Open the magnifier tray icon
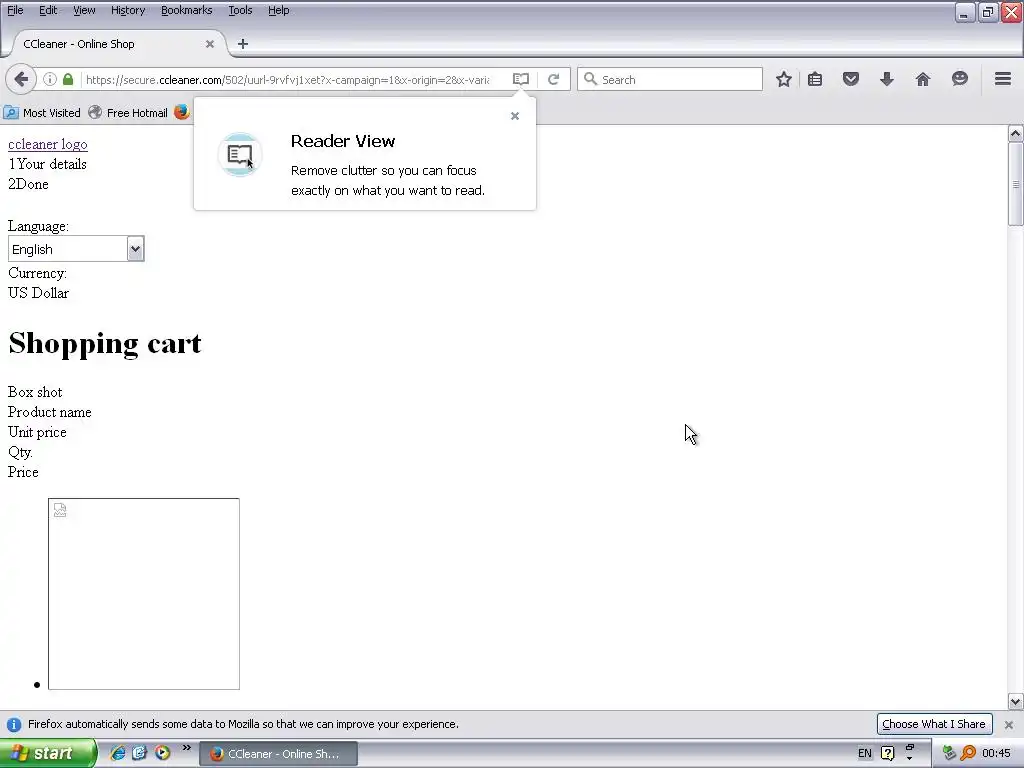The image size is (1024, 768). click(968, 753)
